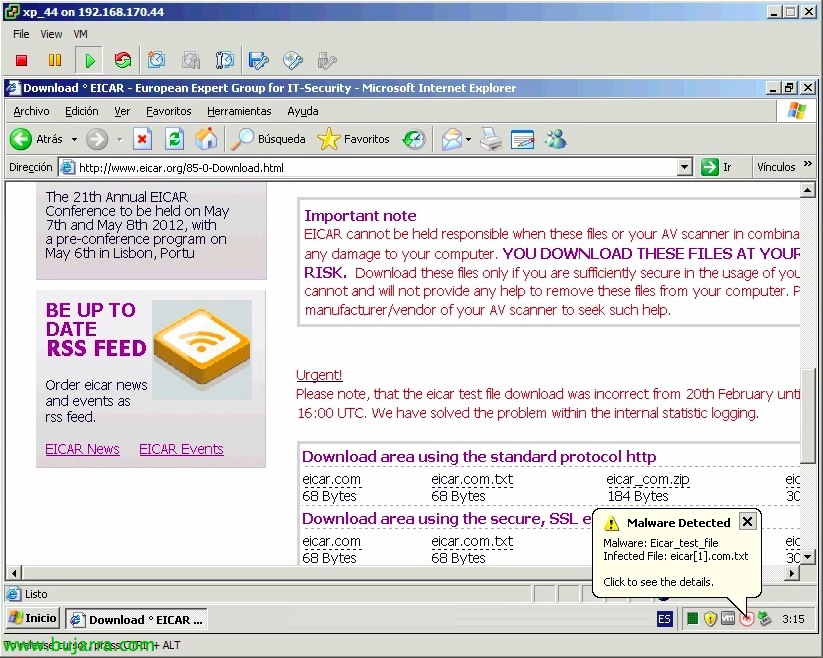
Task: Click the Forward navigation arrow
Action: [x=97, y=139]
